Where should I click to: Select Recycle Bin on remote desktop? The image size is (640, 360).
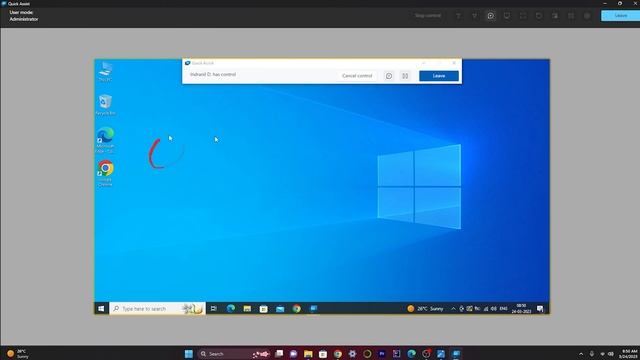[x=105, y=105]
